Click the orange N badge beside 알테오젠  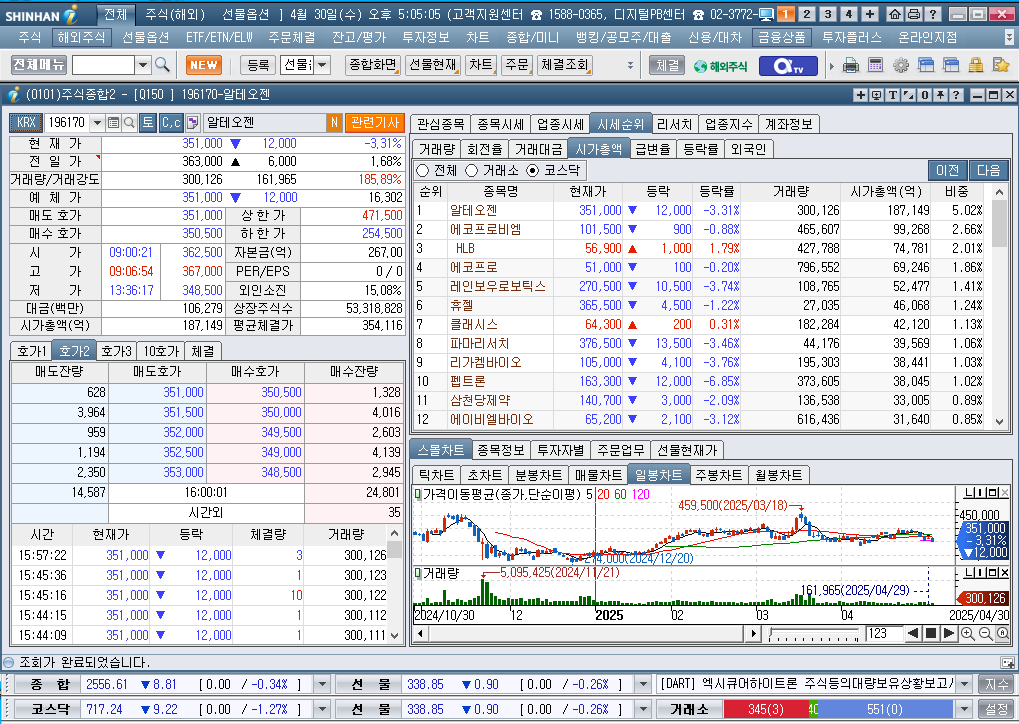point(334,122)
